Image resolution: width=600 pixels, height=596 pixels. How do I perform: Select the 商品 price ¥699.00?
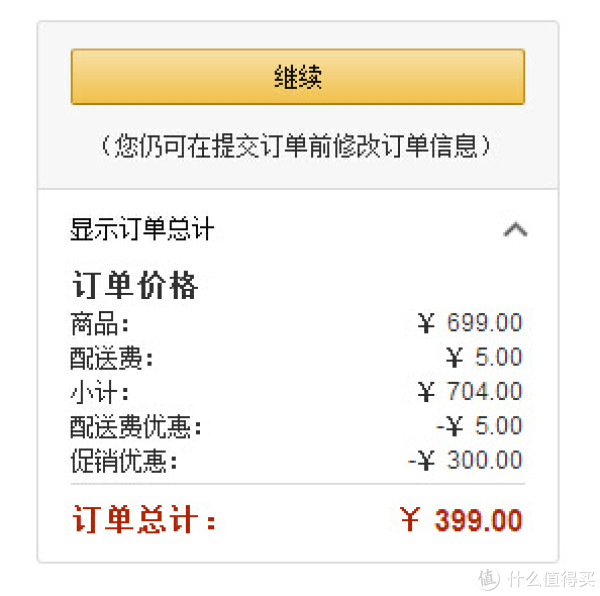470,322
